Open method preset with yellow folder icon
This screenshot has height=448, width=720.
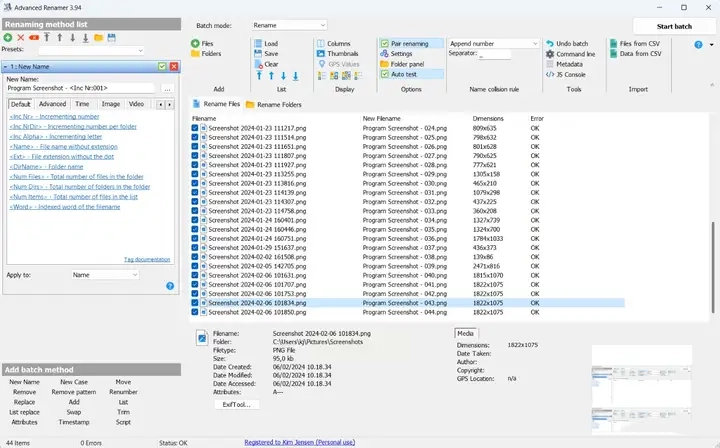click(98, 38)
